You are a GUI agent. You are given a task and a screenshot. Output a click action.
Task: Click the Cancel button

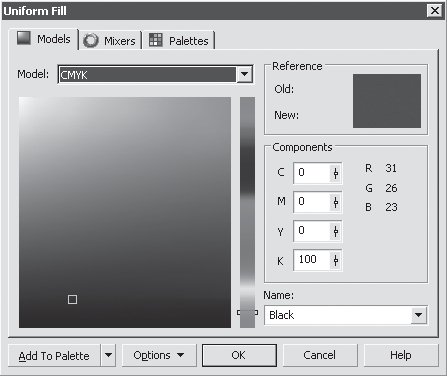[x=320, y=355]
